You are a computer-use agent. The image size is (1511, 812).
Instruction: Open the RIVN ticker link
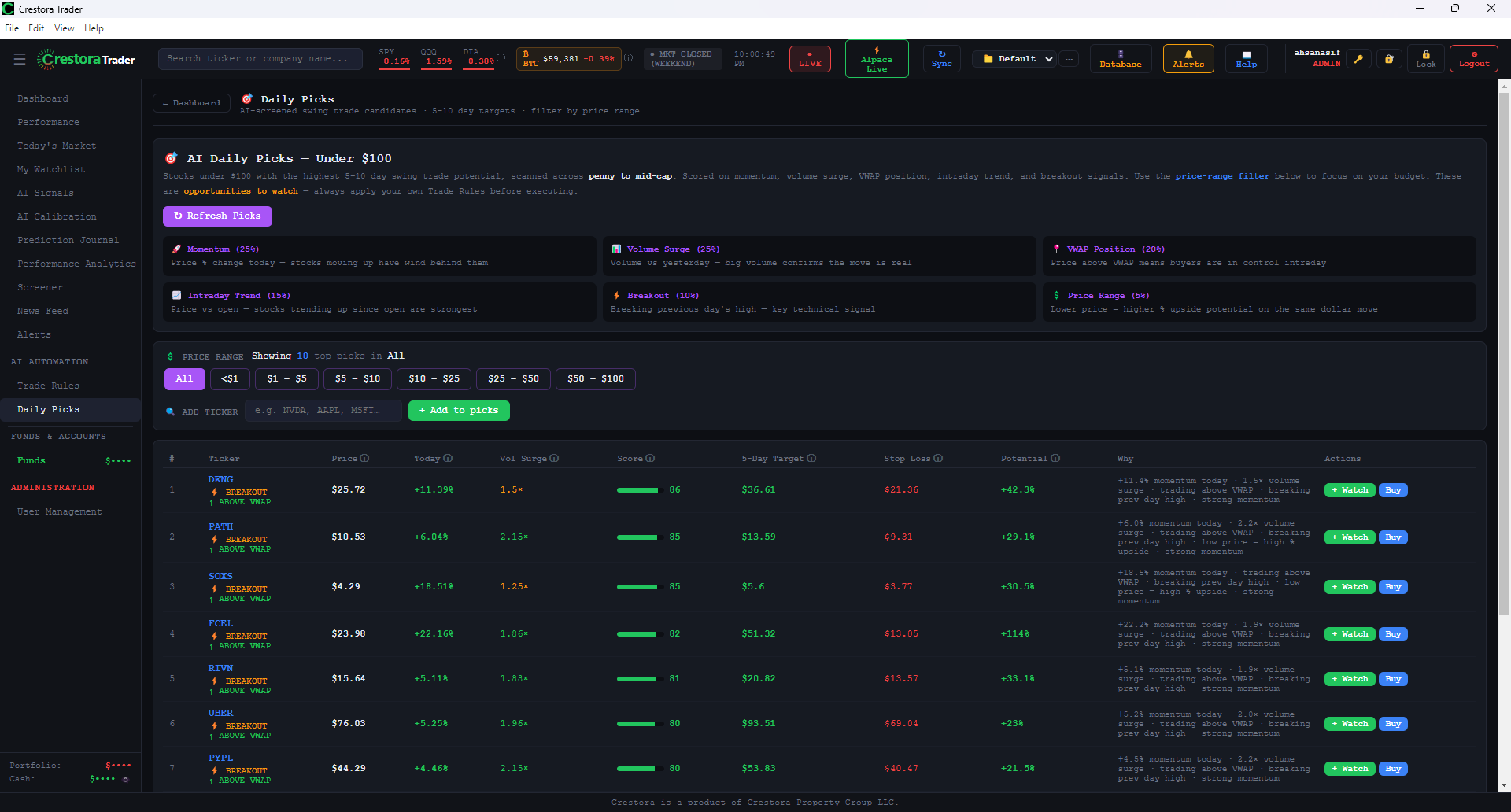220,668
